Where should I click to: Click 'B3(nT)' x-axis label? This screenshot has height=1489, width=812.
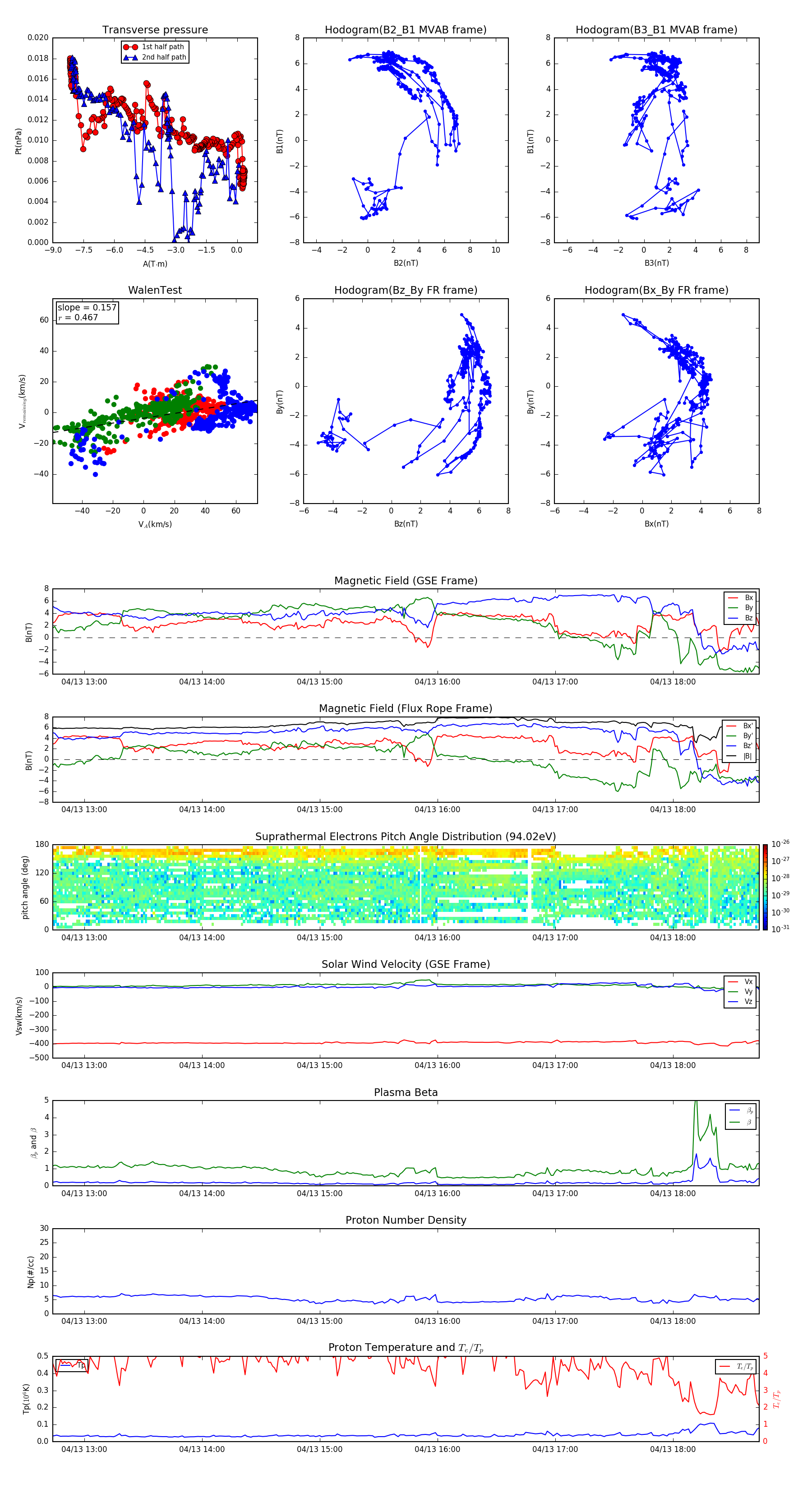tap(656, 263)
